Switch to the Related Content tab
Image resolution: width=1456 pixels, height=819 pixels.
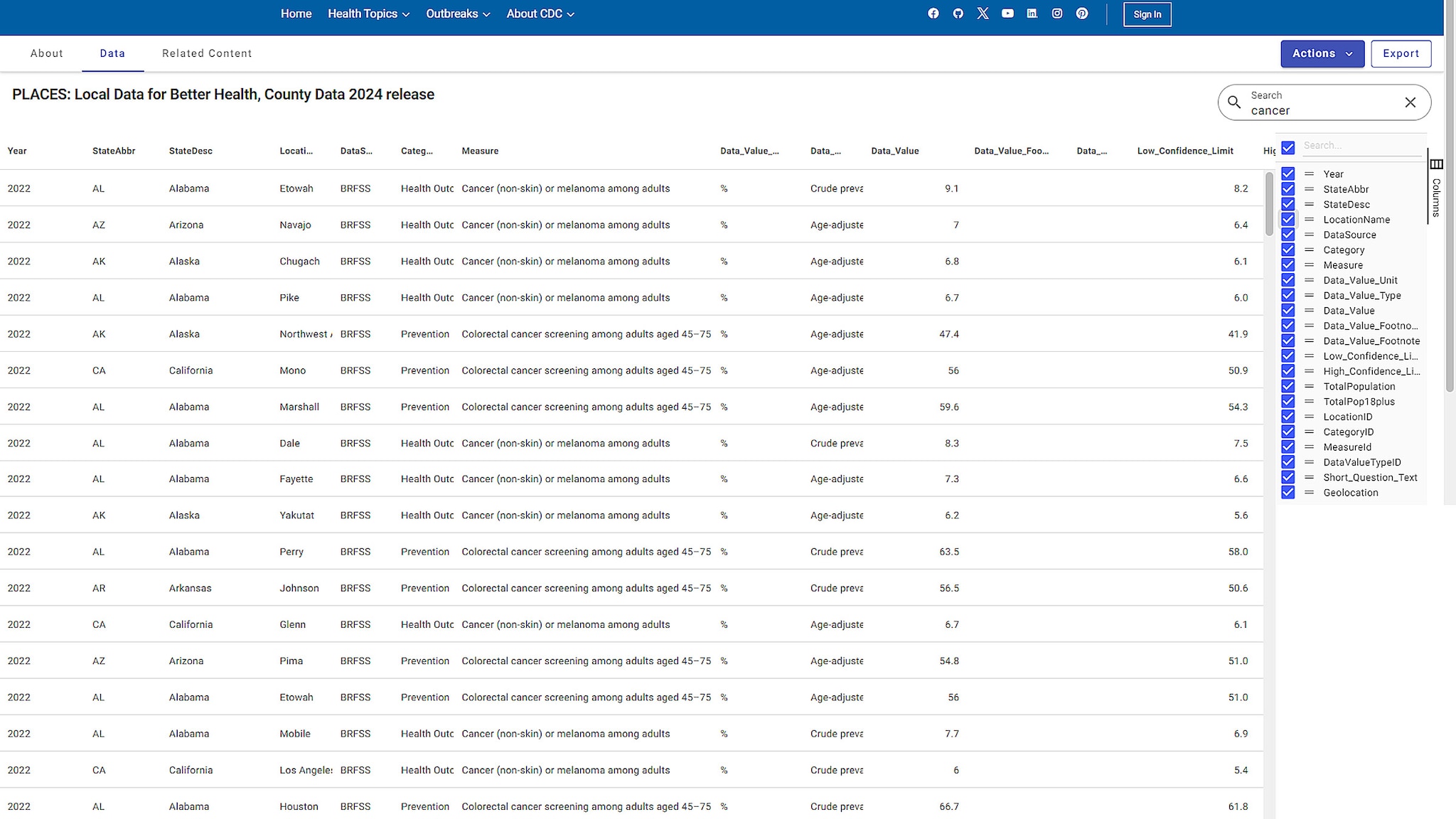tap(207, 53)
